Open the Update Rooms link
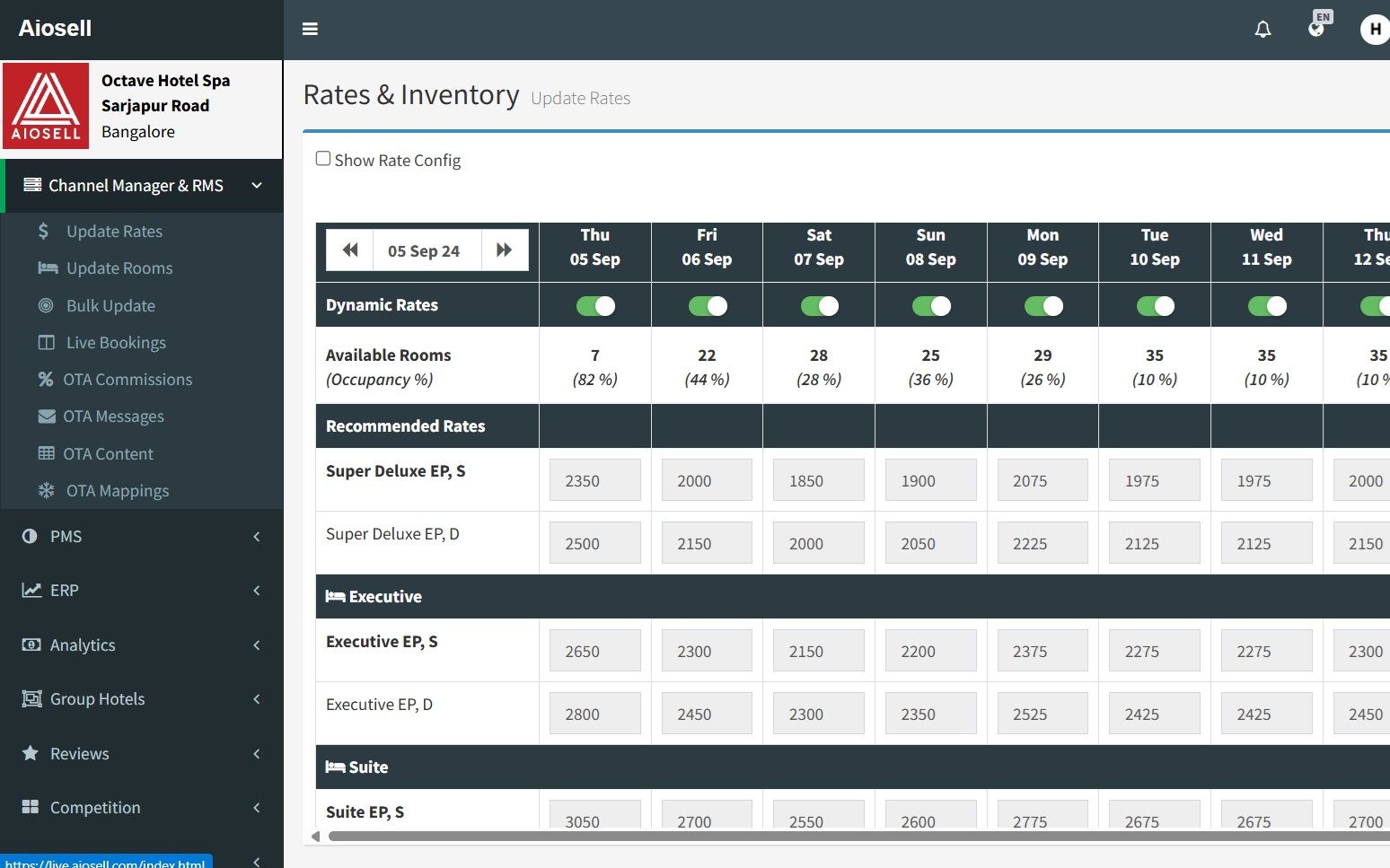This screenshot has width=1390, height=868. [x=119, y=268]
